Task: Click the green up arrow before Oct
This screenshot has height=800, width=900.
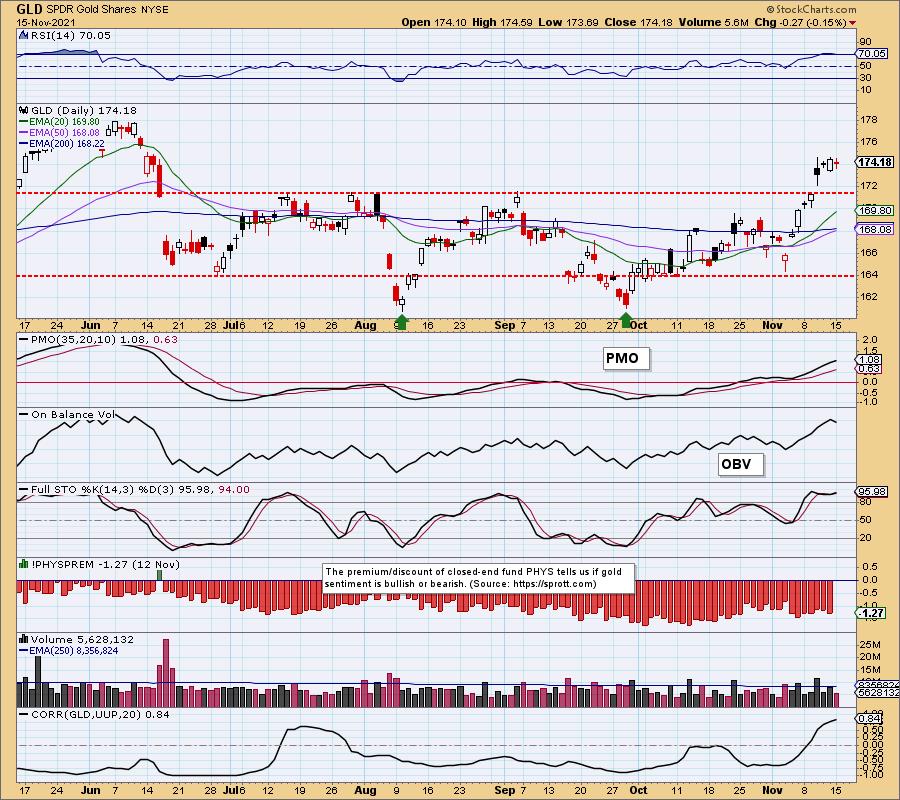Action: coord(626,319)
